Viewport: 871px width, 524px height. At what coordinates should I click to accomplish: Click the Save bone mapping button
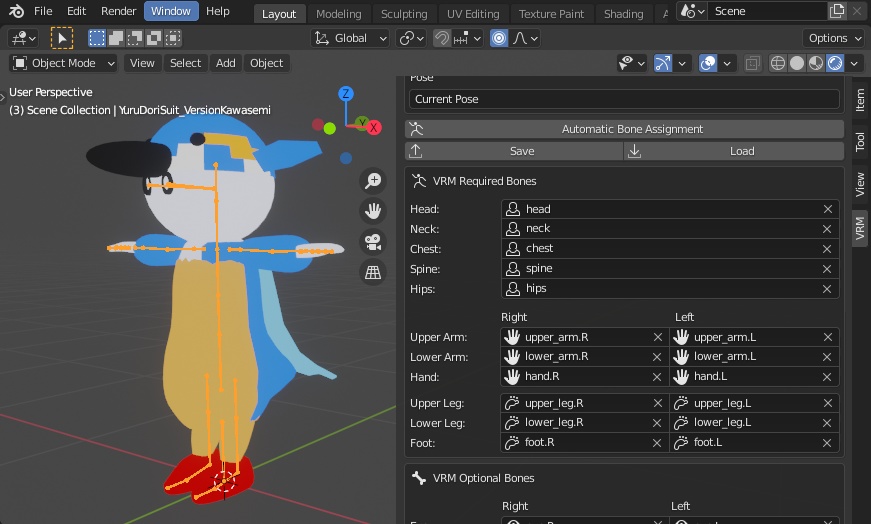514,151
